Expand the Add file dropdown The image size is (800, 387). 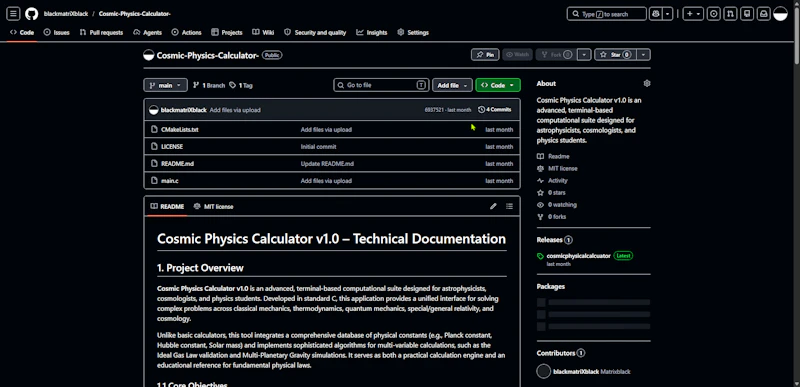click(452, 85)
